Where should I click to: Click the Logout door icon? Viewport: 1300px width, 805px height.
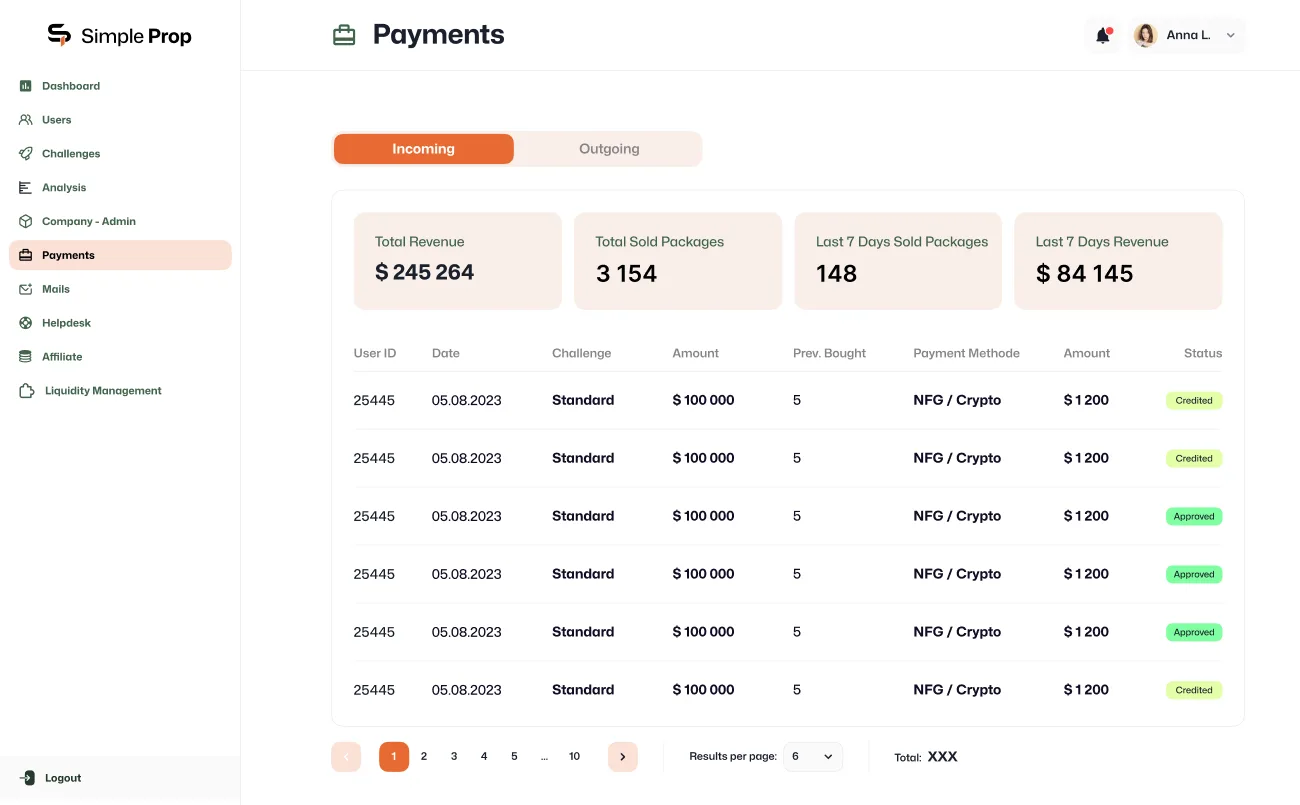tap(27, 778)
